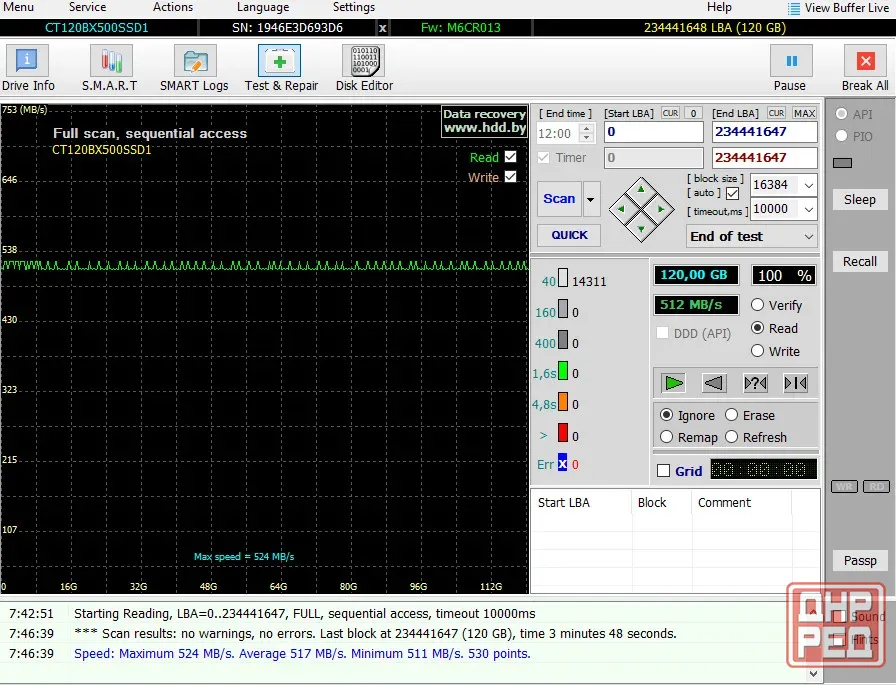Toggle the Read graph checkbox

pyautogui.click(x=511, y=157)
